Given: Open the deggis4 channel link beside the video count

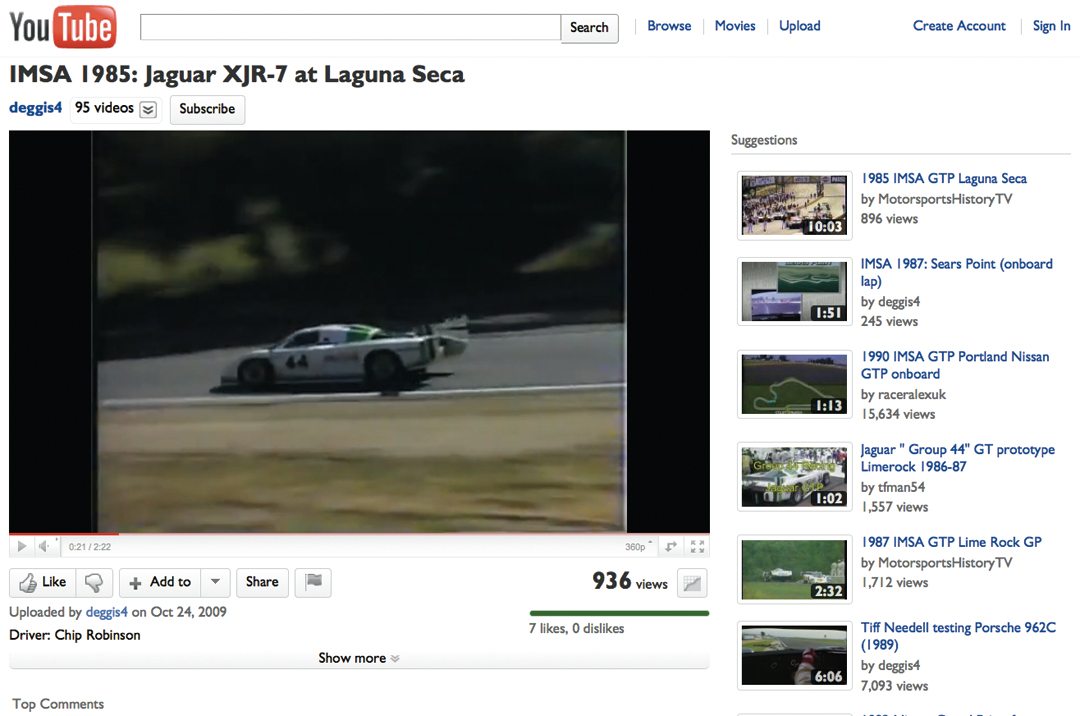Looking at the screenshot, I should tap(35, 108).
